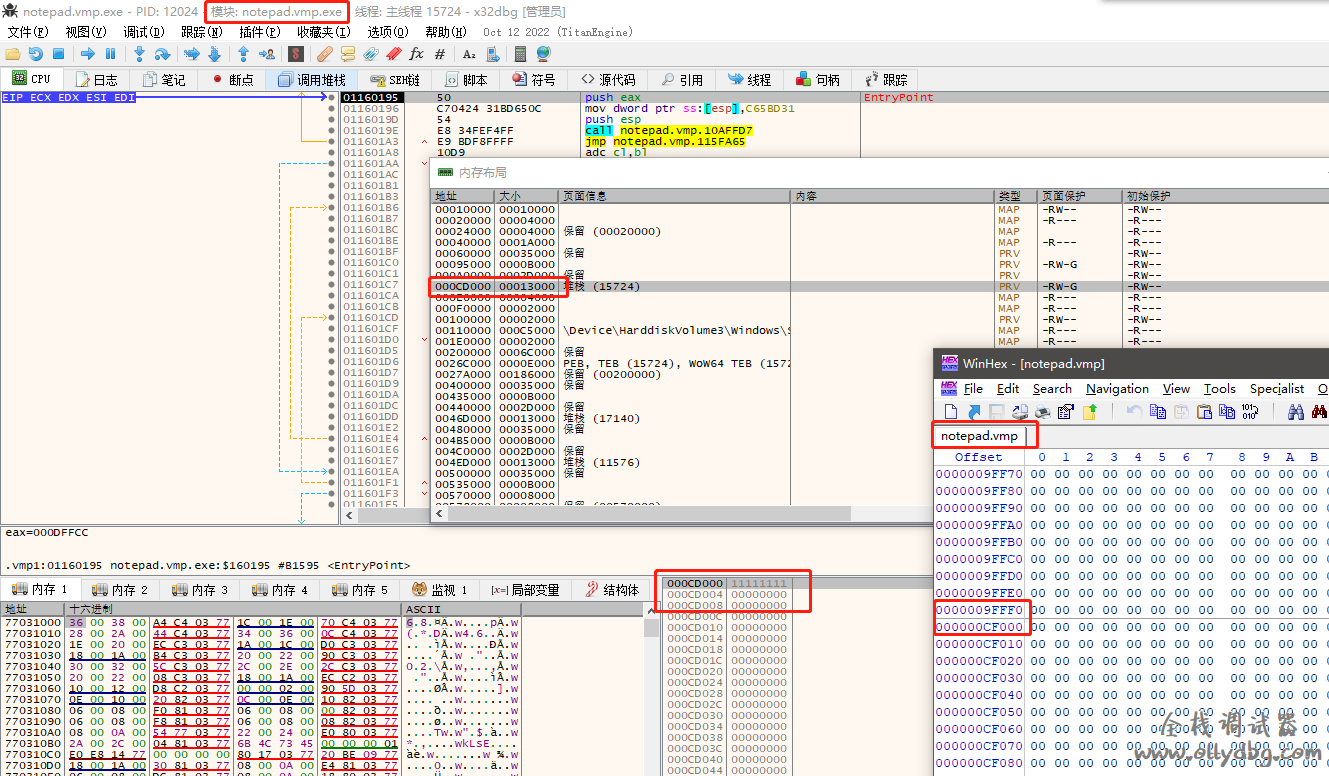Open the bookmarks red icon

pos(393,54)
